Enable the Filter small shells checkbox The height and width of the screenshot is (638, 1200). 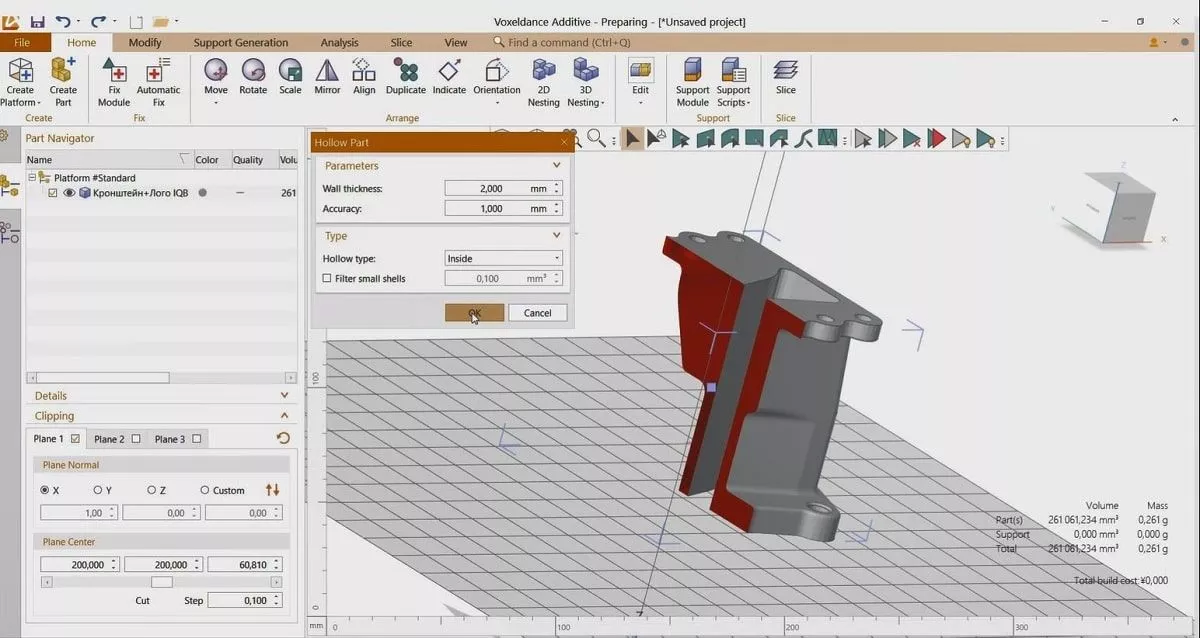[327, 279]
